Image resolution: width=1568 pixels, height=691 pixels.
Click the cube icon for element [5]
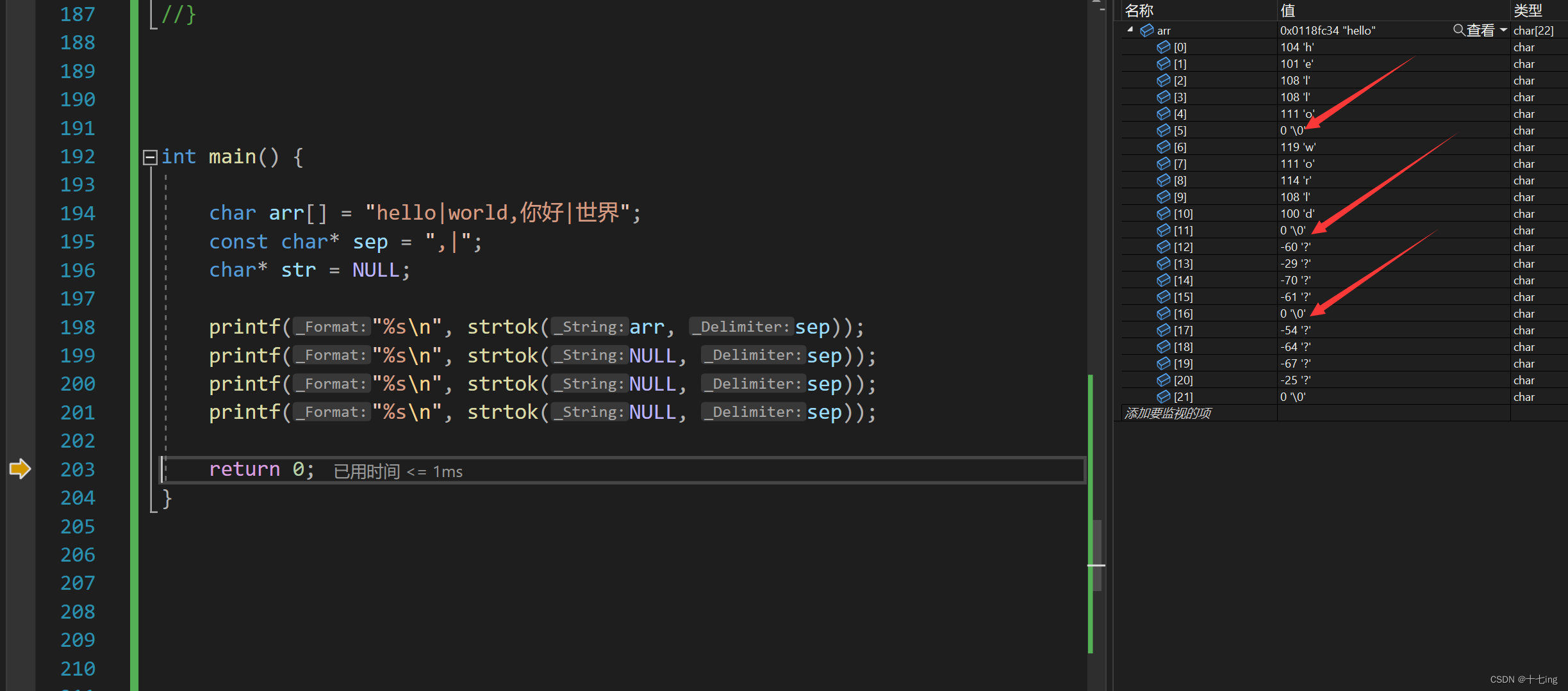pos(1164,130)
